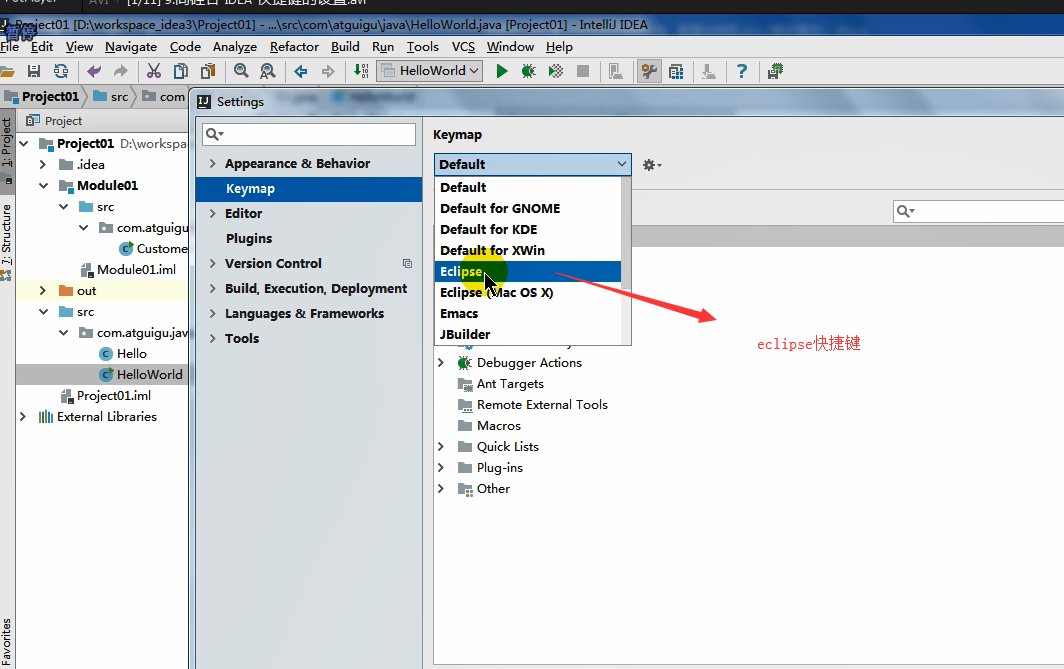
Task: Select Project01.iml file
Action: (x=113, y=396)
